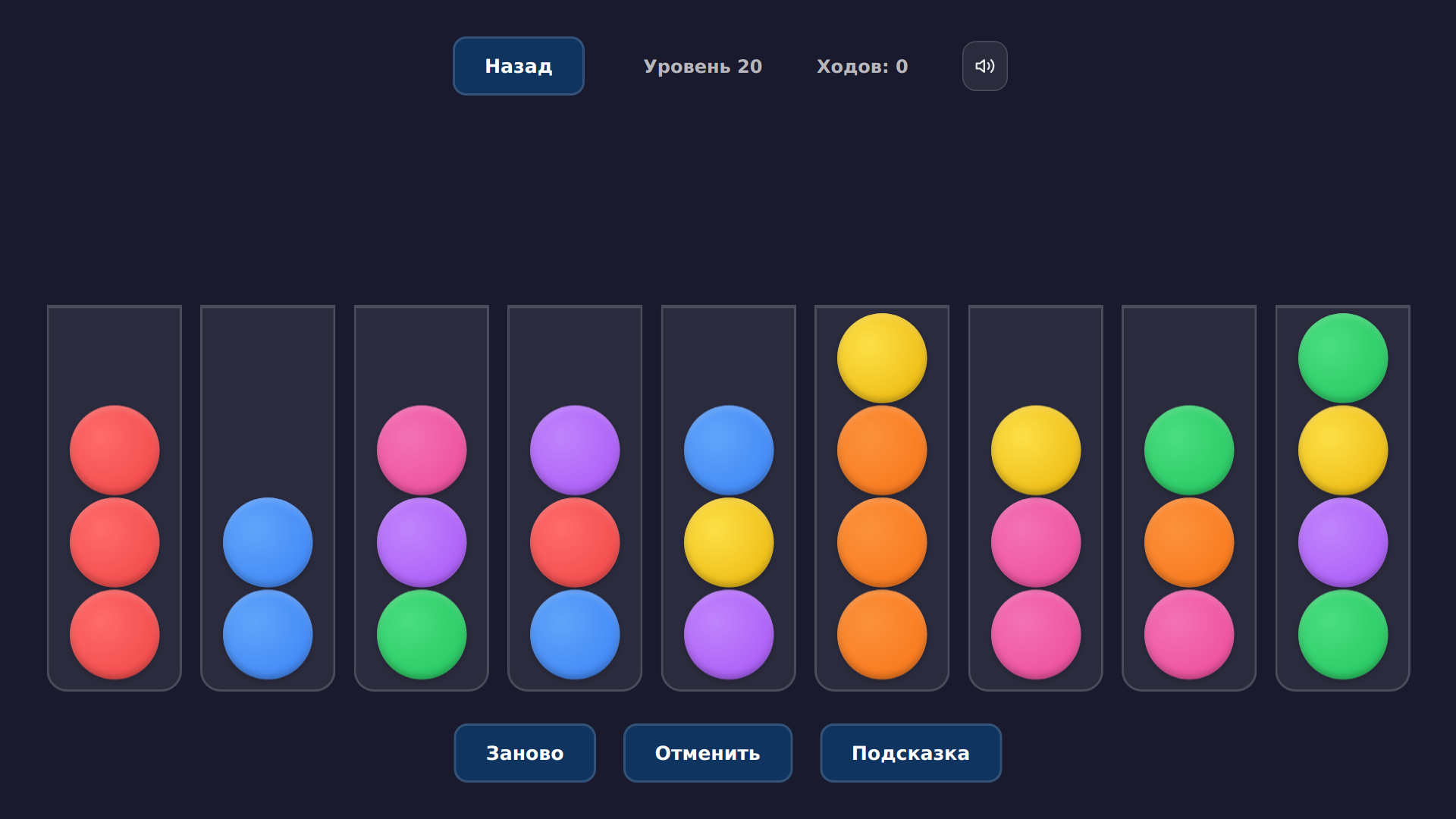Screen dimensions: 1456x819
Task: Click the Уровень 20 level label
Action: (703, 67)
